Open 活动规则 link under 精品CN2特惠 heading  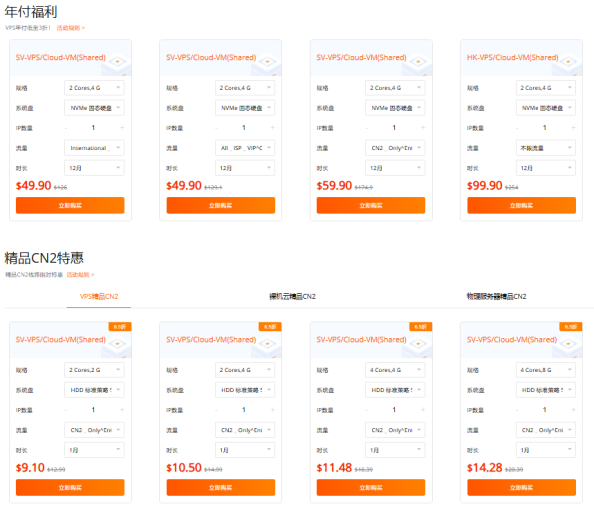(x=80, y=275)
